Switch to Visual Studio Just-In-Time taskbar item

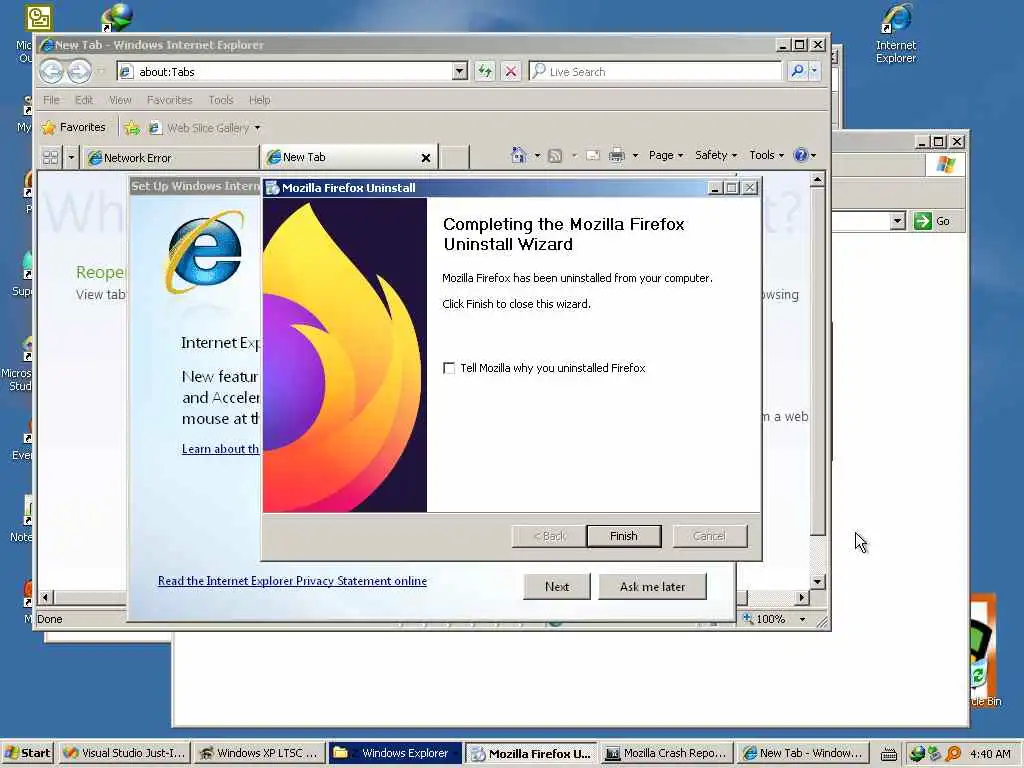click(125, 753)
